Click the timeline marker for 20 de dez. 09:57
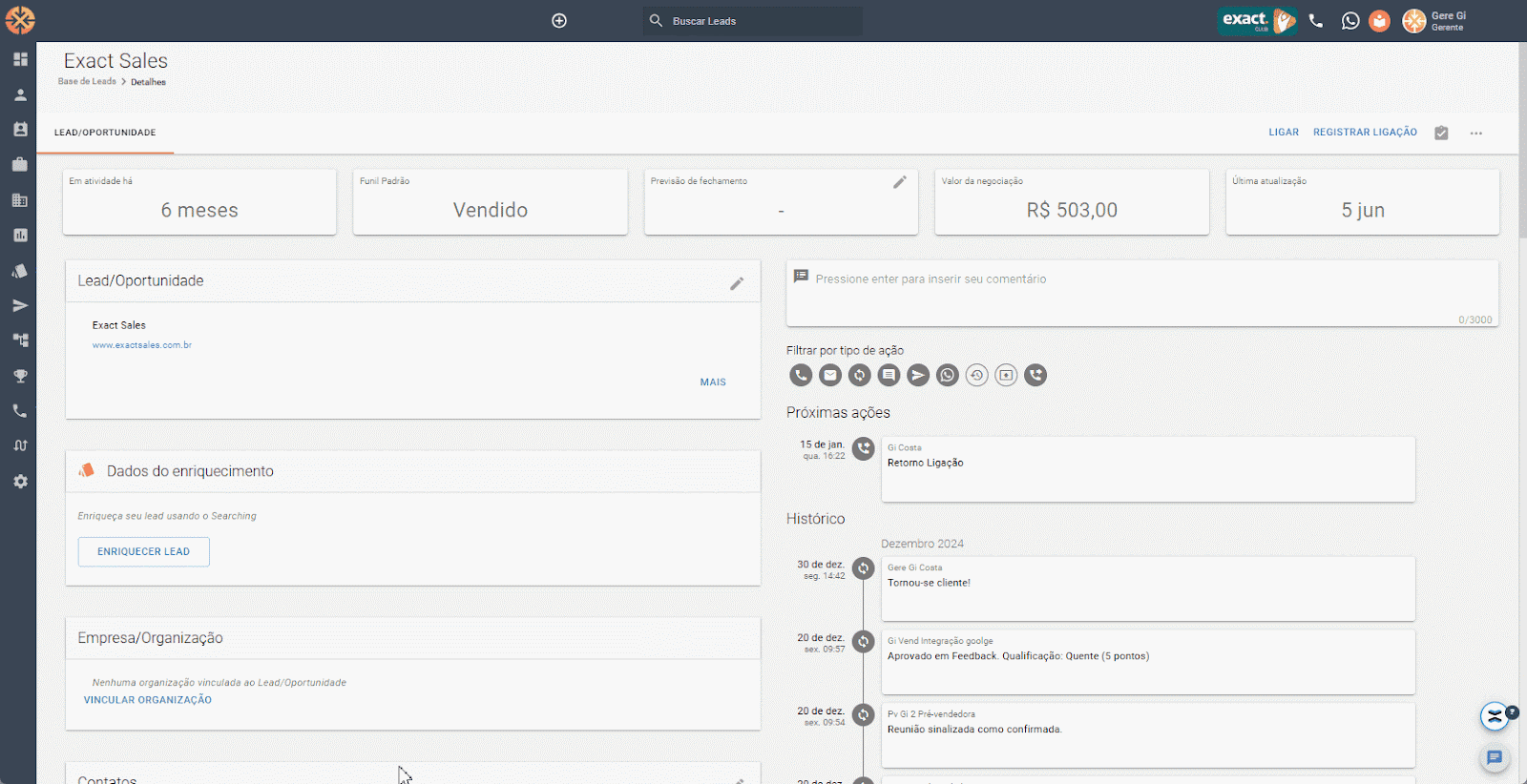Viewport: 1527px width, 784px height. pyautogui.click(x=864, y=642)
